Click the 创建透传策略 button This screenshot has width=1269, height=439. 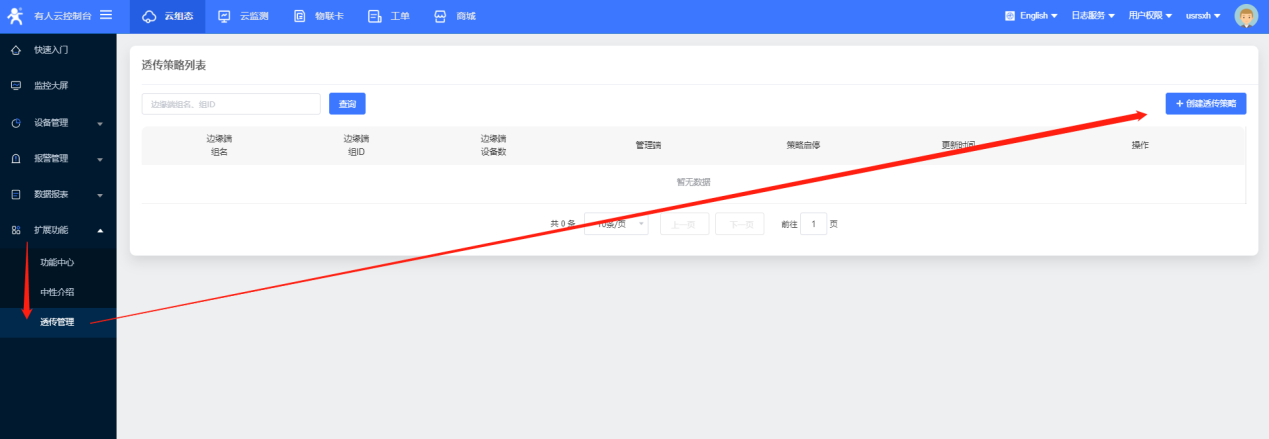point(1205,104)
